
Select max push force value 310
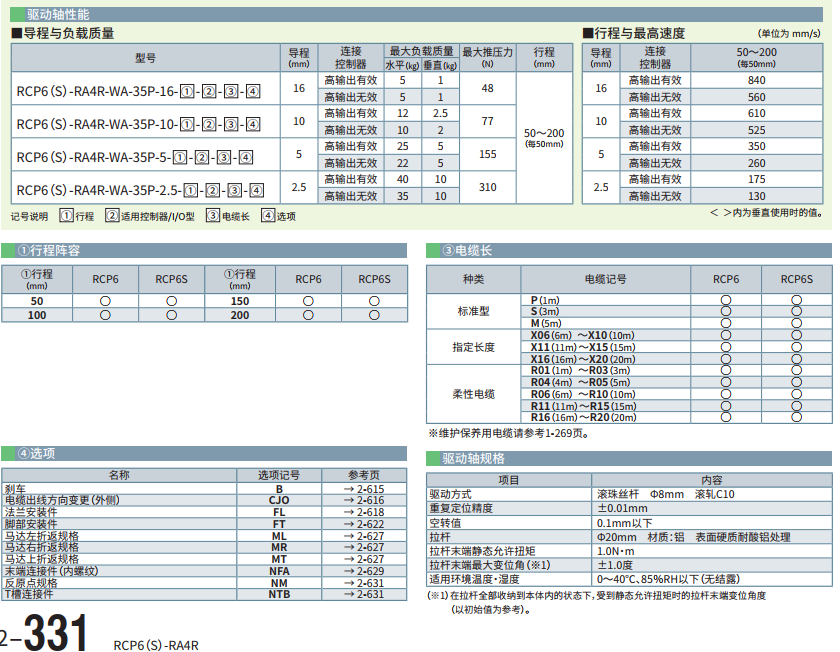tap(488, 188)
